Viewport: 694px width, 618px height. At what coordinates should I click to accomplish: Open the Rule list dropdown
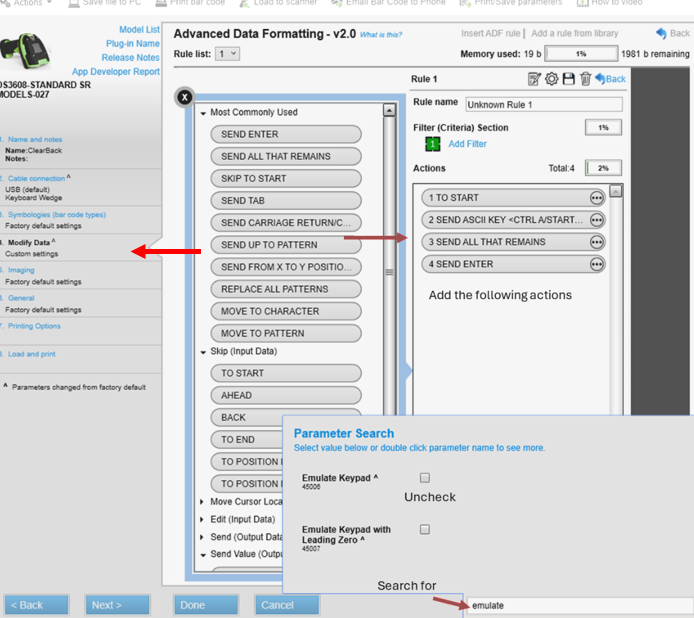[227, 54]
